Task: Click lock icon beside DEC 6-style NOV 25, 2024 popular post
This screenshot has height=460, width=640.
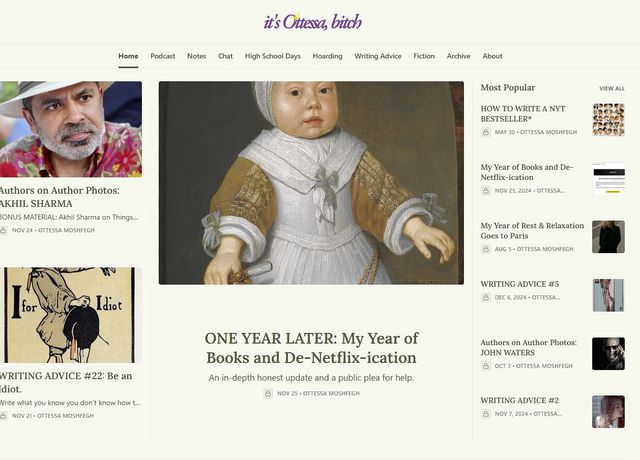Action: 486,191
